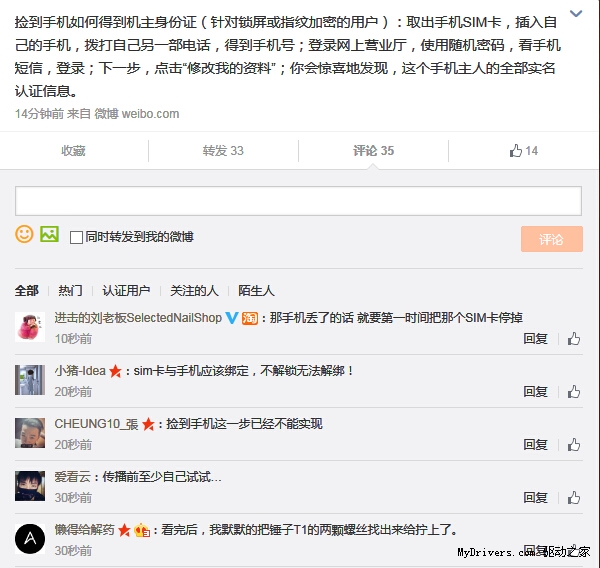600x568 pixels.
Task: Insert an emoji with the smiley icon
Action: tap(24, 234)
